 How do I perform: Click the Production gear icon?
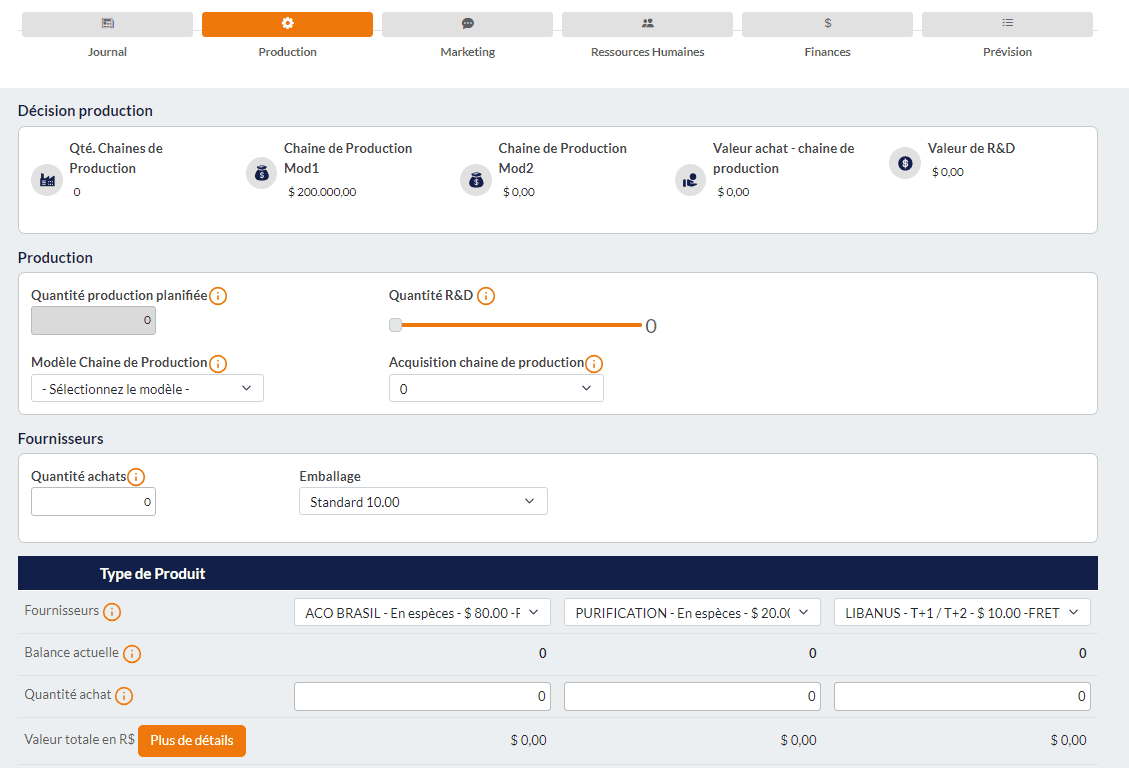pos(287,23)
